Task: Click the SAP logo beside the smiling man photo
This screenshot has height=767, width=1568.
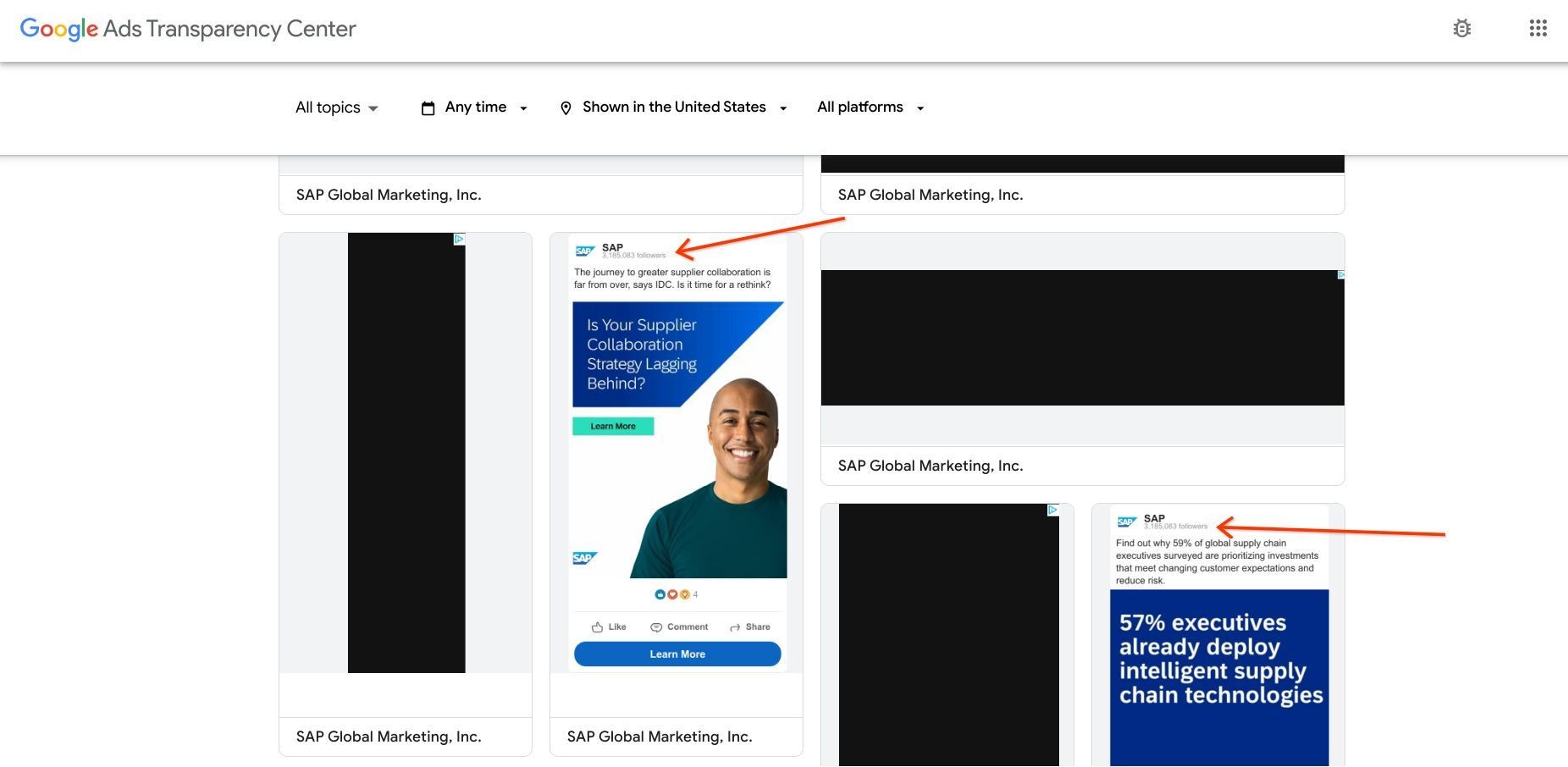Action: pos(585,558)
